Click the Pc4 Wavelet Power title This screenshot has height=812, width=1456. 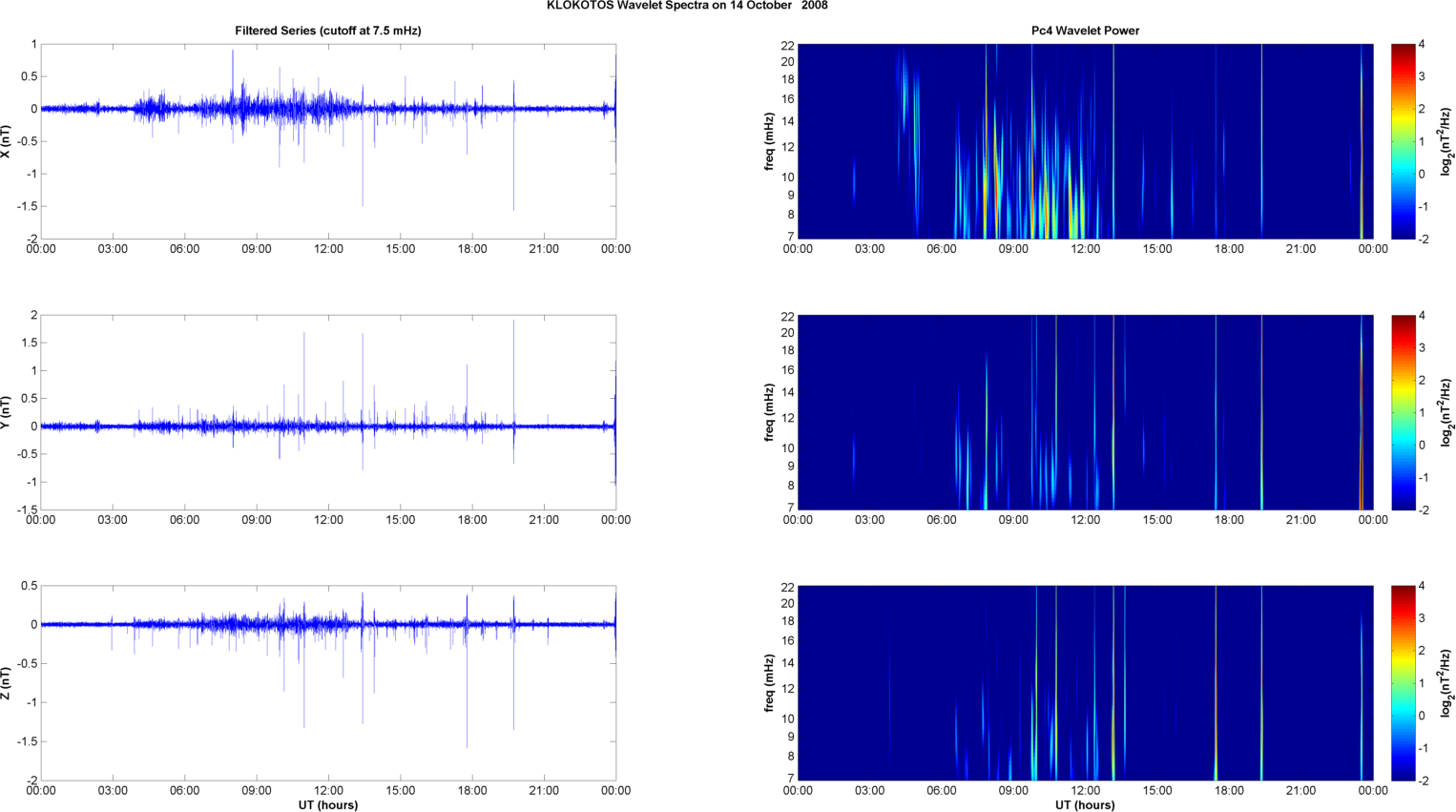click(x=1085, y=31)
